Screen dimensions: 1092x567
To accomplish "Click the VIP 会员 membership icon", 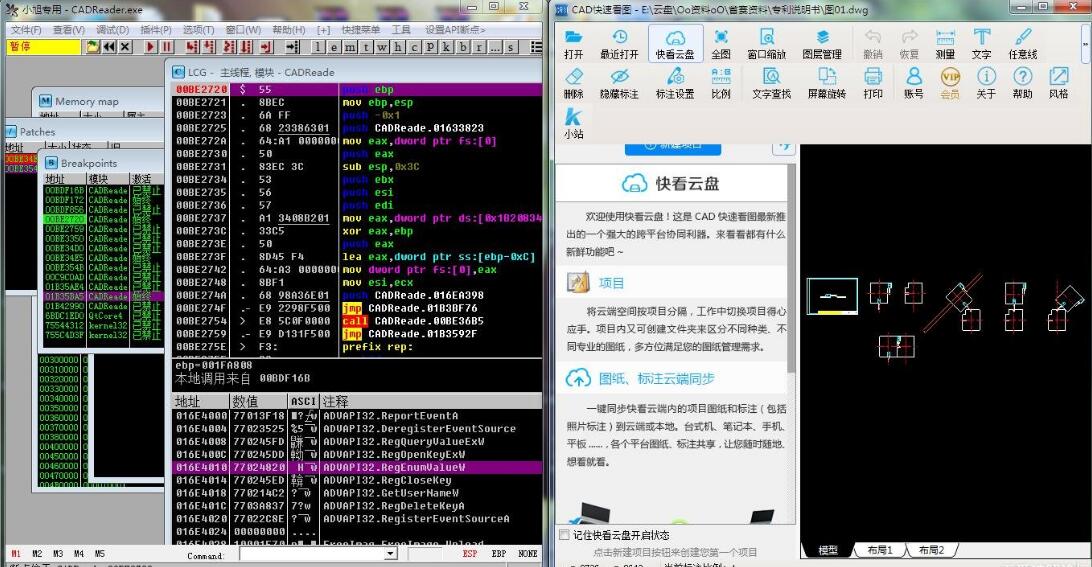I will tap(950, 77).
